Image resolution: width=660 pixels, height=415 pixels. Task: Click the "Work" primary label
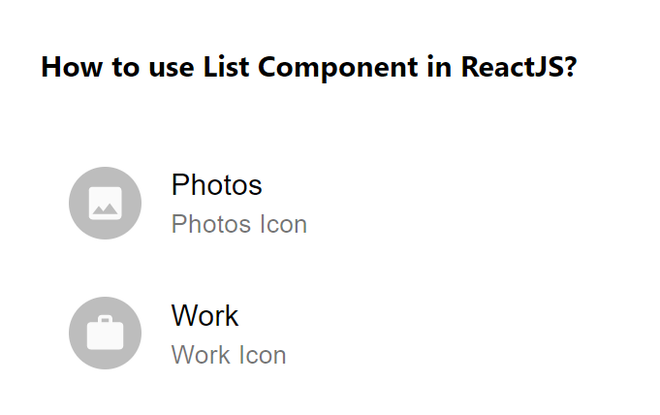pos(205,316)
